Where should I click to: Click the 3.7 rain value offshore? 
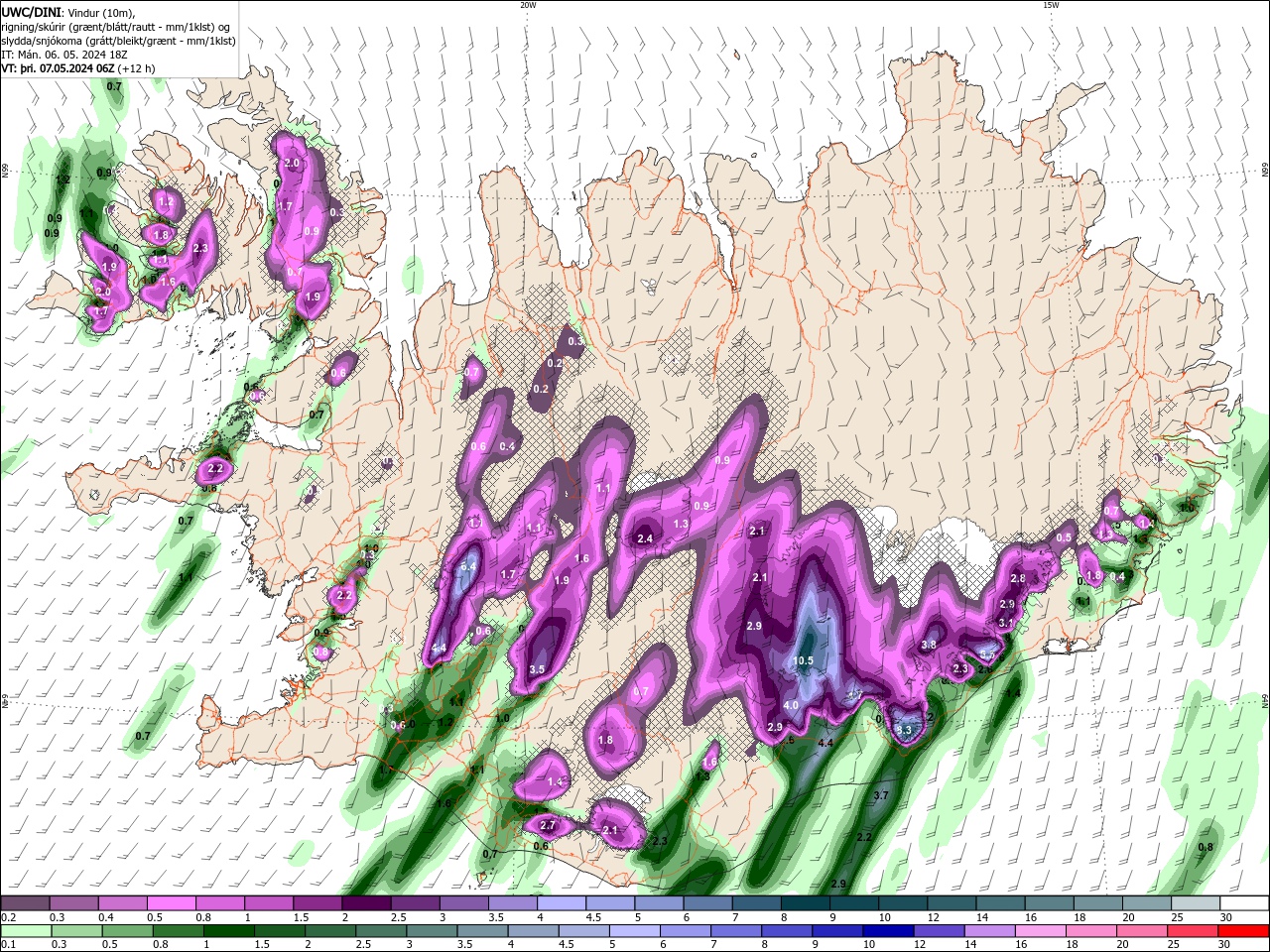(881, 796)
